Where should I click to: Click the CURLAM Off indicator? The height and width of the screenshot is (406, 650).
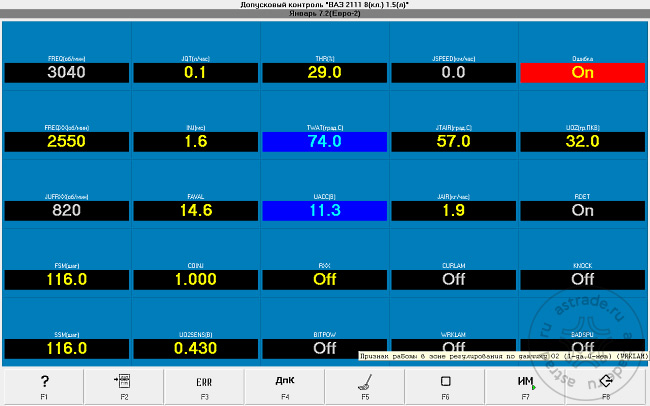coord(454,280)
